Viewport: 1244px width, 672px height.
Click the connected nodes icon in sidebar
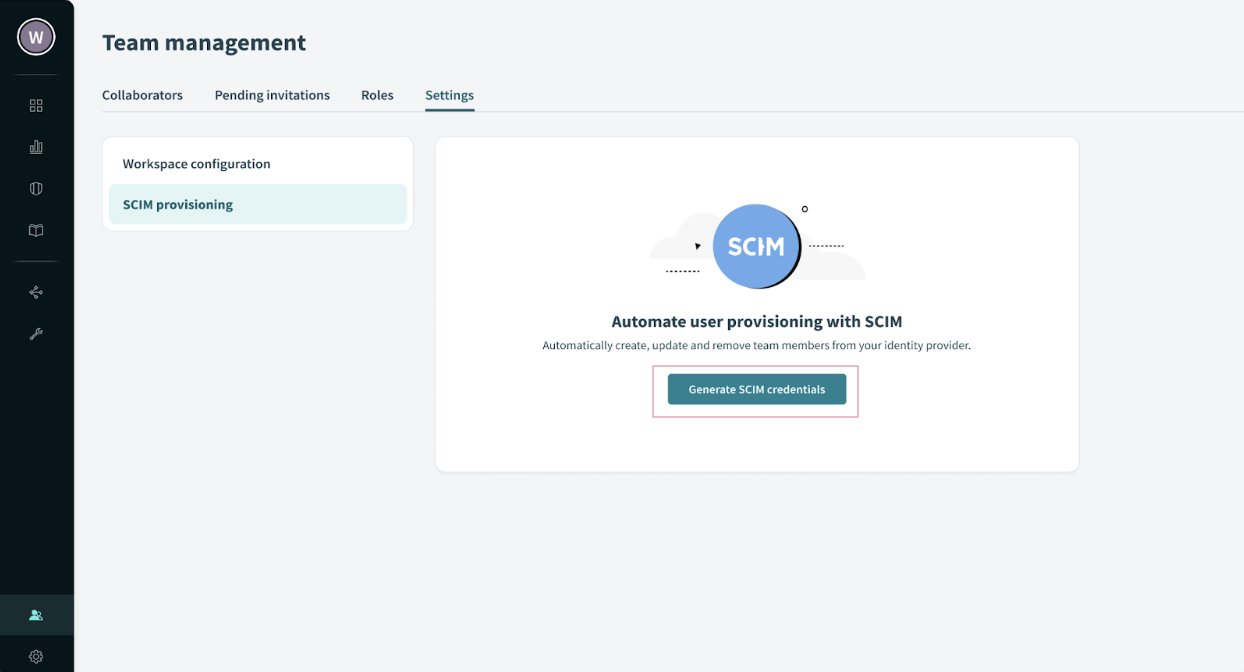click(36, 292)
